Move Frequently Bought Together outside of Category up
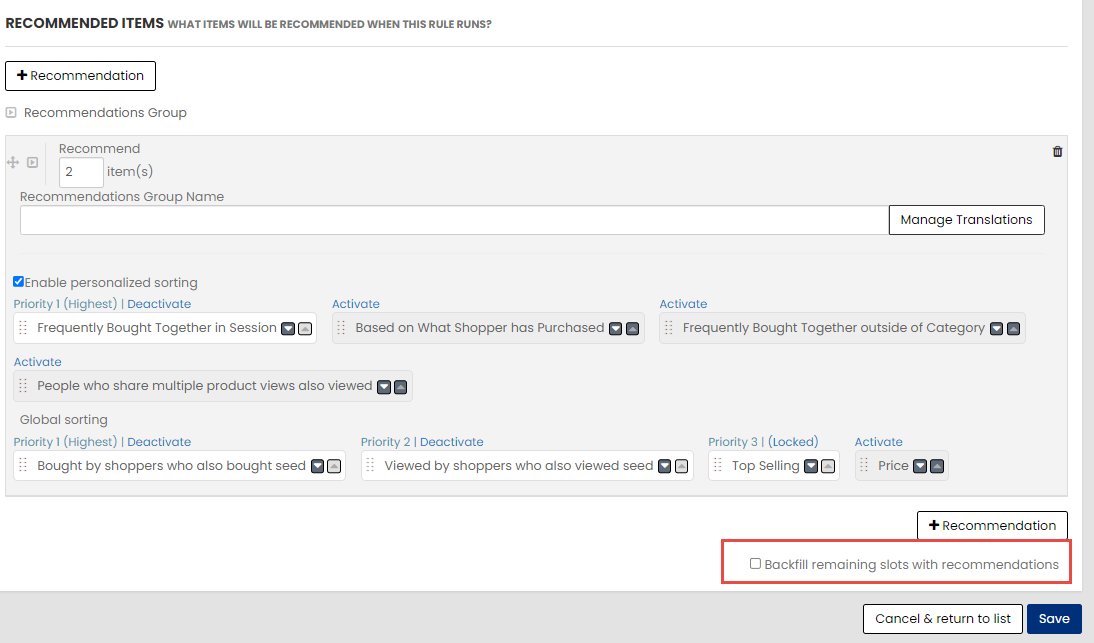 [x=1013, y=328]
